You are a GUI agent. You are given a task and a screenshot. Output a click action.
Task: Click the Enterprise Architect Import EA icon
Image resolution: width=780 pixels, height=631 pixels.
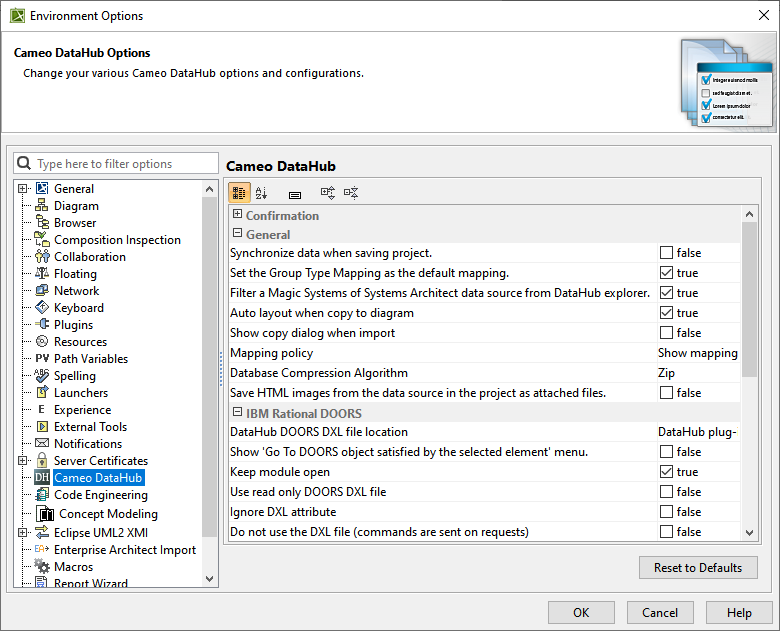pyautogui.click(x=42, y=549)
